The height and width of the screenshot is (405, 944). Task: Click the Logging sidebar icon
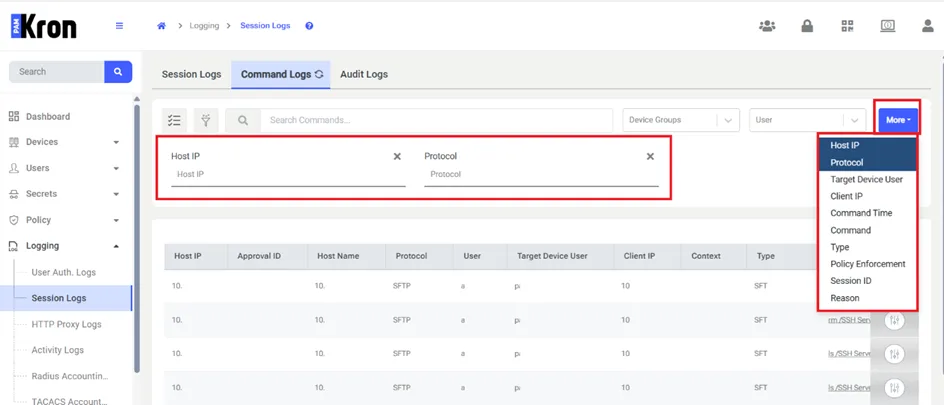[14, 246]
